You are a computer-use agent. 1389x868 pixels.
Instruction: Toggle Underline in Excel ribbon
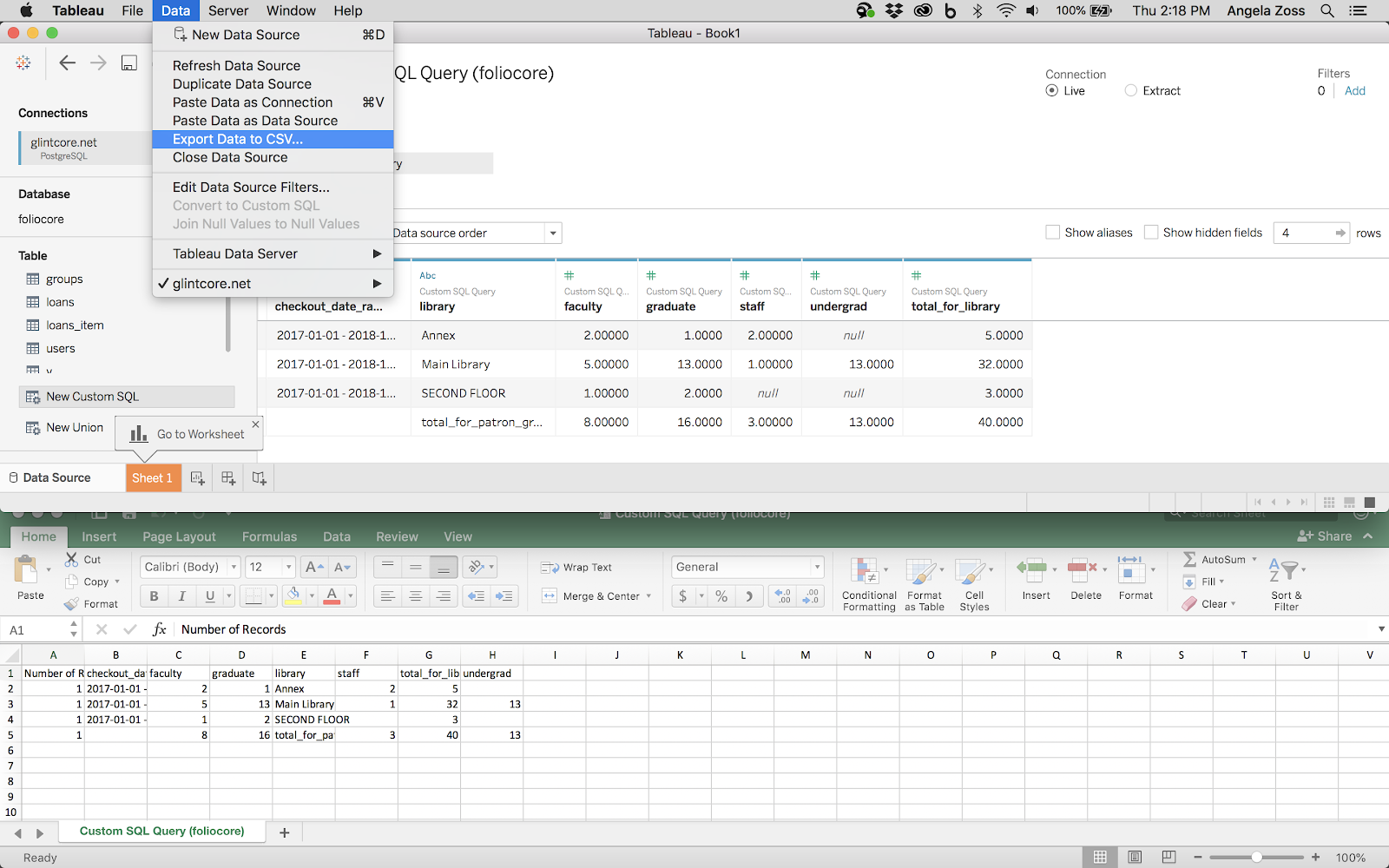tap(209, 596)
